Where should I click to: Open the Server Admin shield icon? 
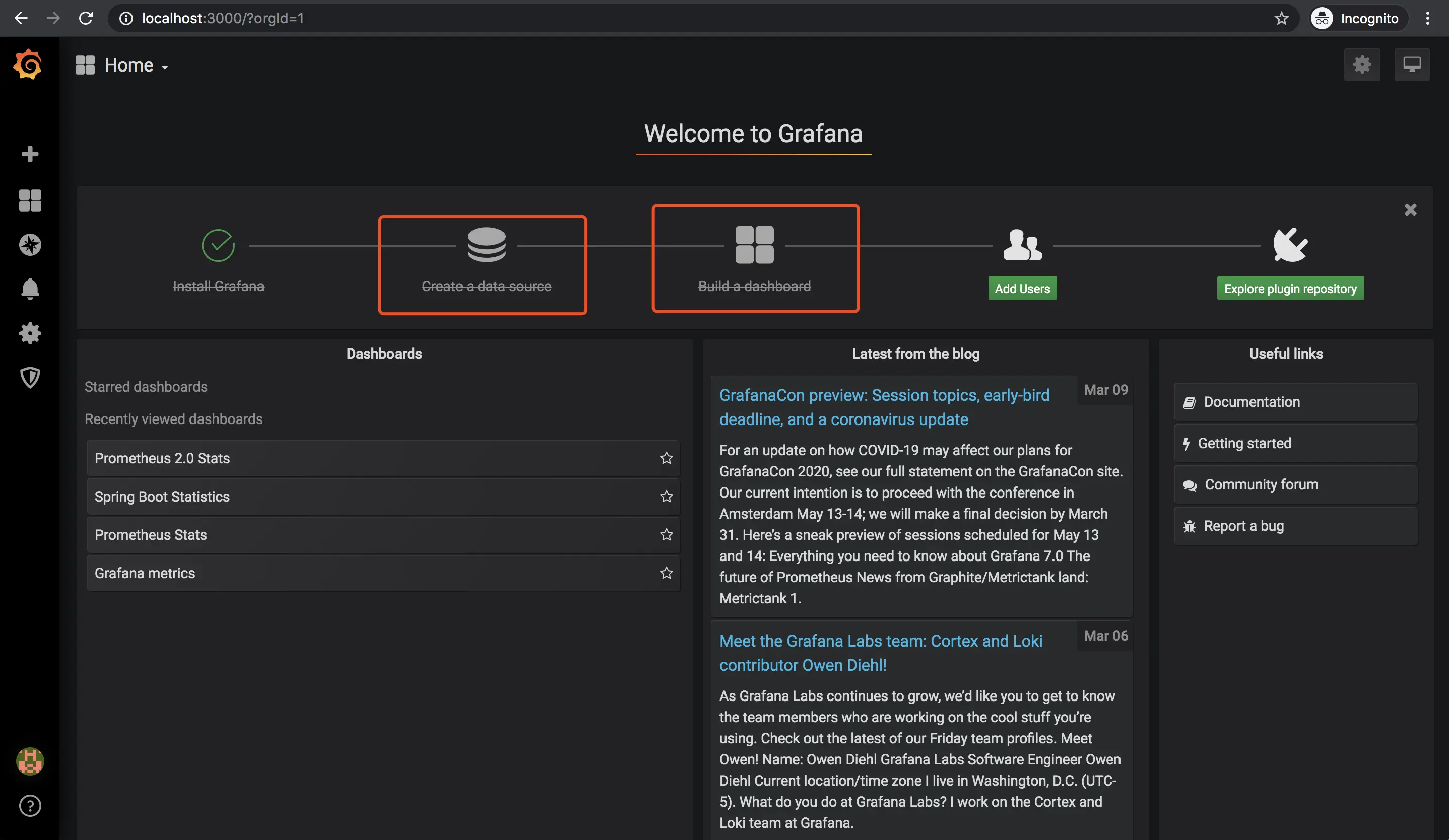[30, 378]
